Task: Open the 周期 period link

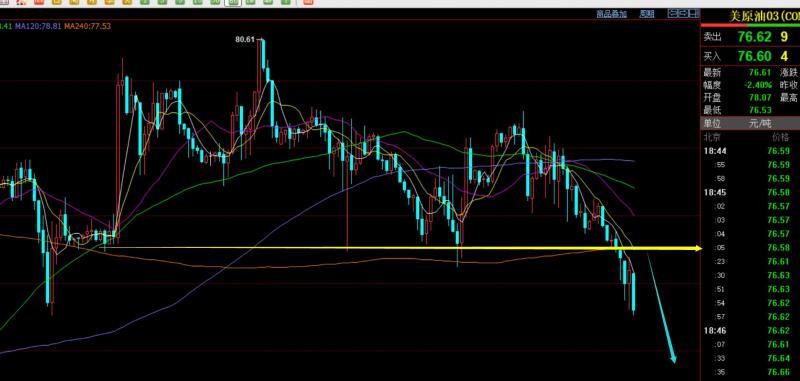Action: coord(647,14)
